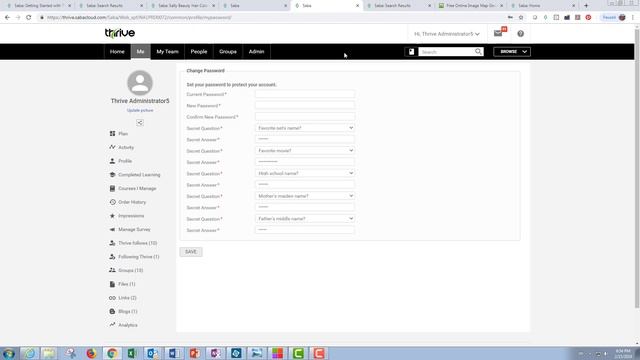Click the Courses I Manage icon
Image resolution: width=640 pixels, height=360 pixels.
(x=112, y=188)
